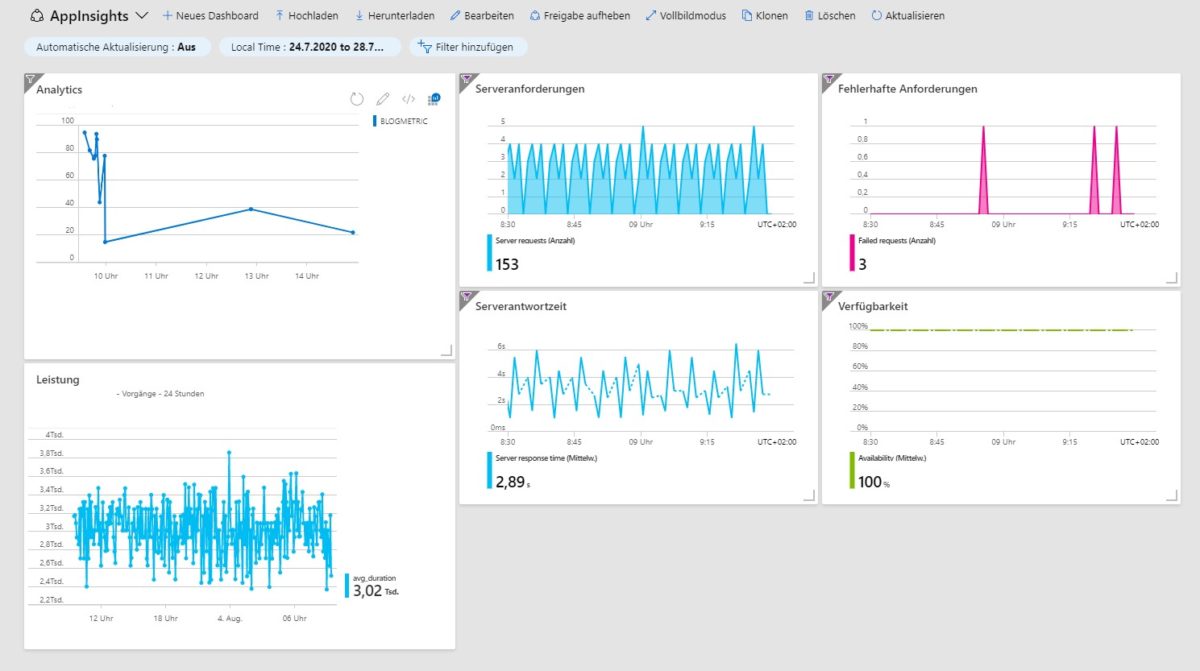Edit the Analytics query with the pencil icon
Image resolution: width=1200 pixels, height=671 pixels.
[382, 99]
